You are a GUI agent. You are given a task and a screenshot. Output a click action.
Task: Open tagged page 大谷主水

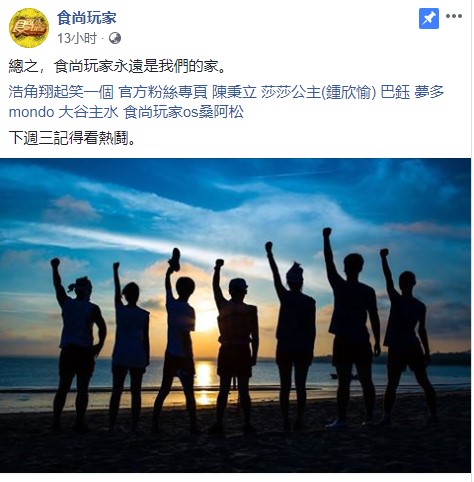(x=88, y=112)
